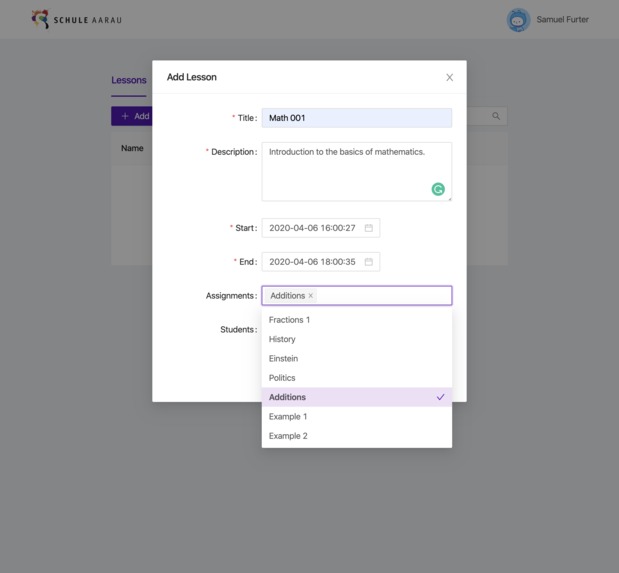The image size is (619, 573).
Task: Focus the Assignments multi-select box
Action: point(356,296)
